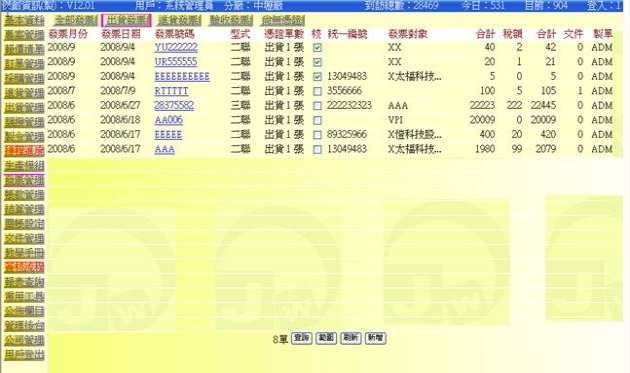630x373 pixels.
Task: Select 文件管理 in the sidebar
Action: click(24, 239)
